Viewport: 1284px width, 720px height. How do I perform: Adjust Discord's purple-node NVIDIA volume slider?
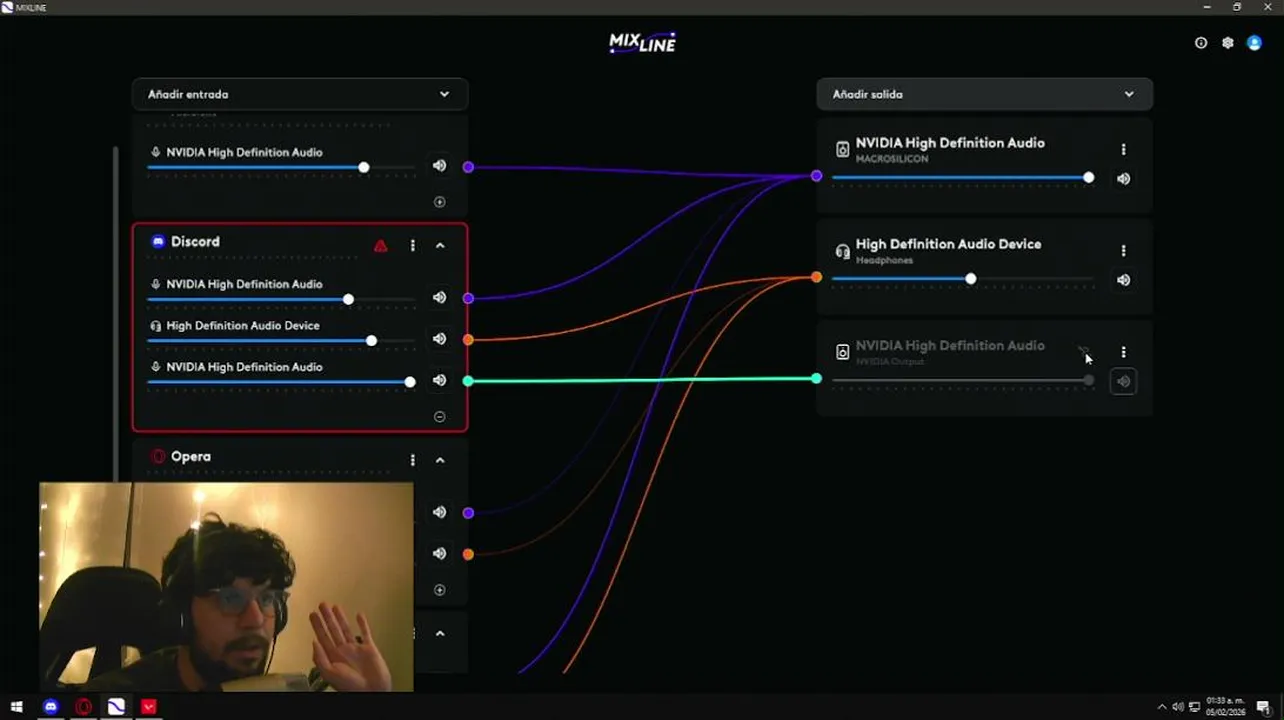[x=281, y=299]
